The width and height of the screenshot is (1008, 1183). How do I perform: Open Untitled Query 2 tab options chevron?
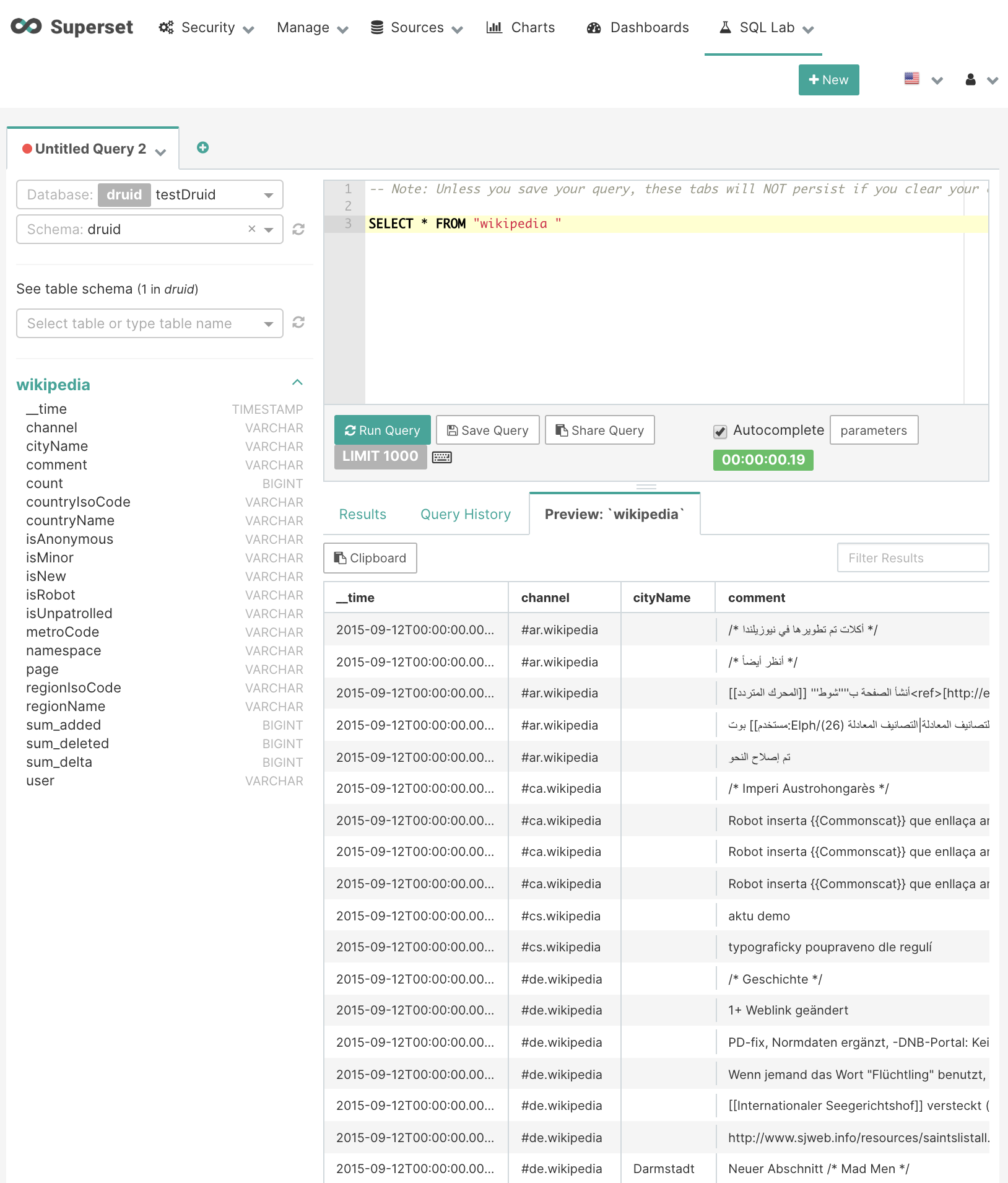click(161, 152)
